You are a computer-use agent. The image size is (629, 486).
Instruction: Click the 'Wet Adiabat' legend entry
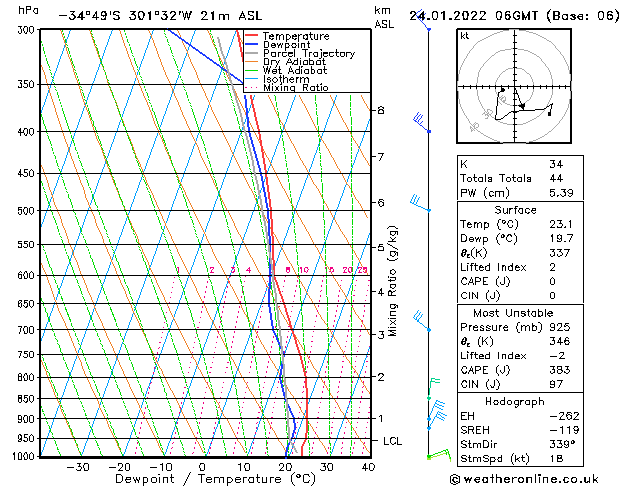coord(295,70)
